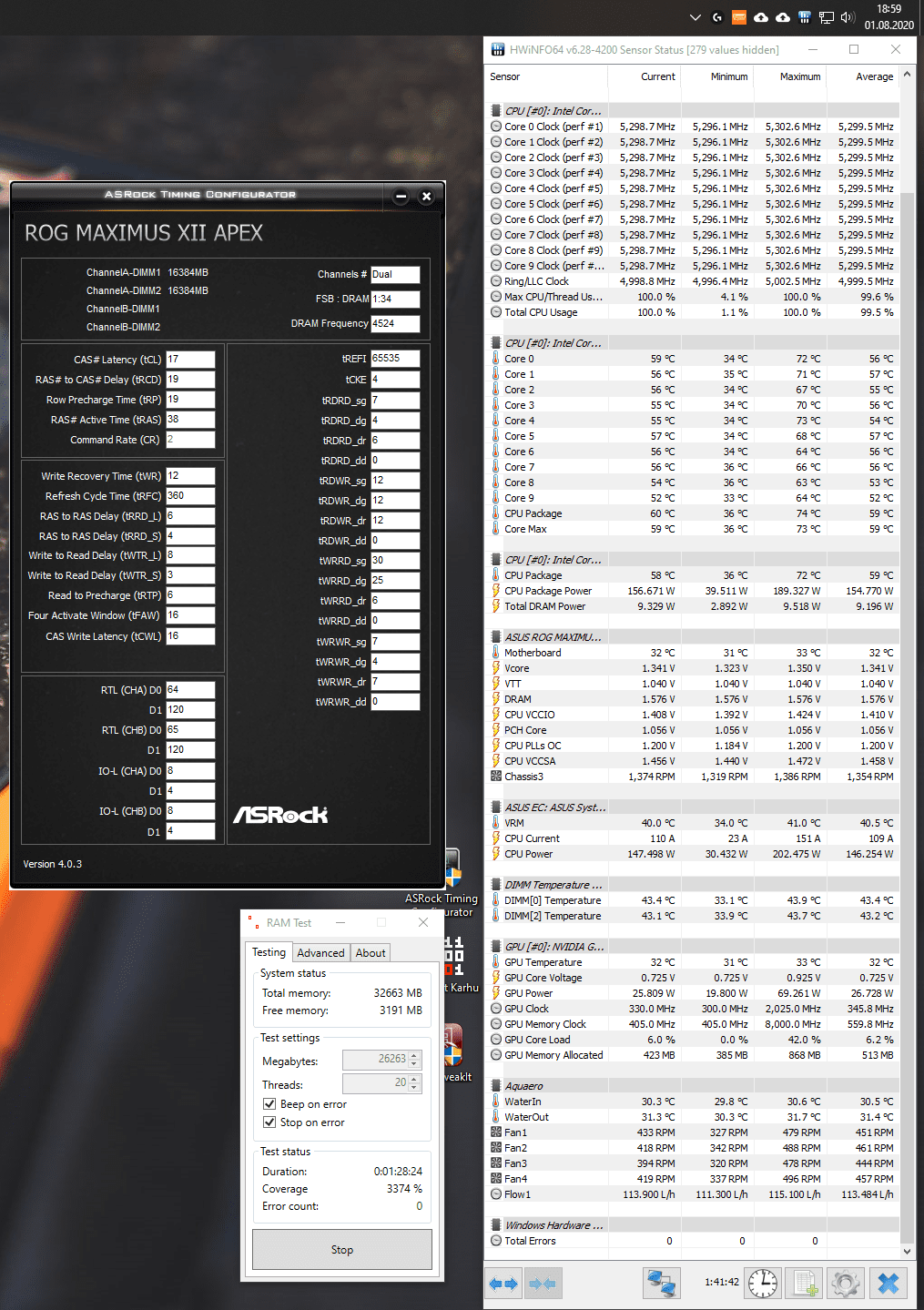Click the icon beside Total Errors
Image resolution: width=924 pixels, height=1310 pixels.
click(x=496, y=1241)
